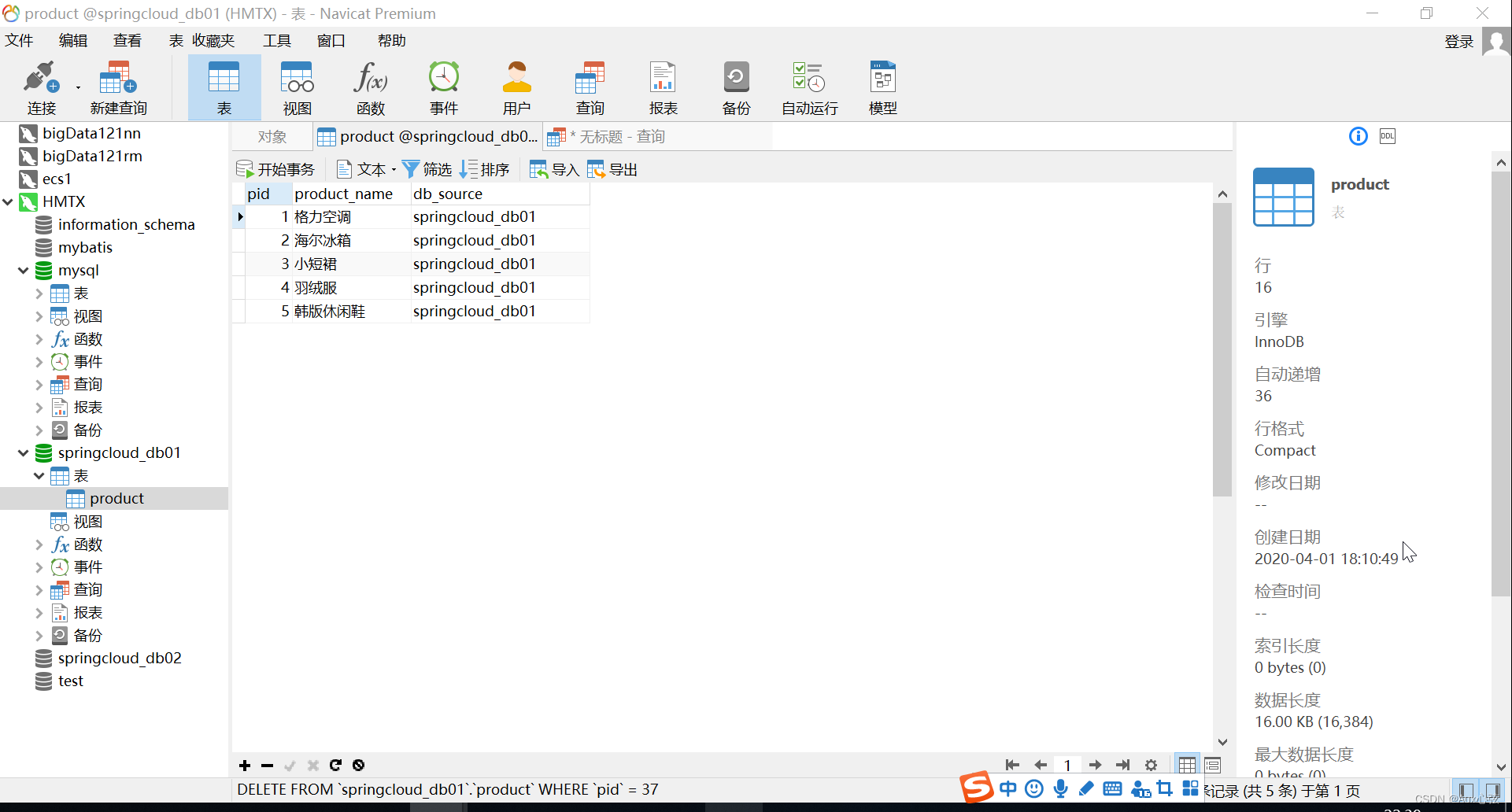Expand the 视图 node under mysql
Viewport: 1512px width, 812px height.
[x=39, y=316]
